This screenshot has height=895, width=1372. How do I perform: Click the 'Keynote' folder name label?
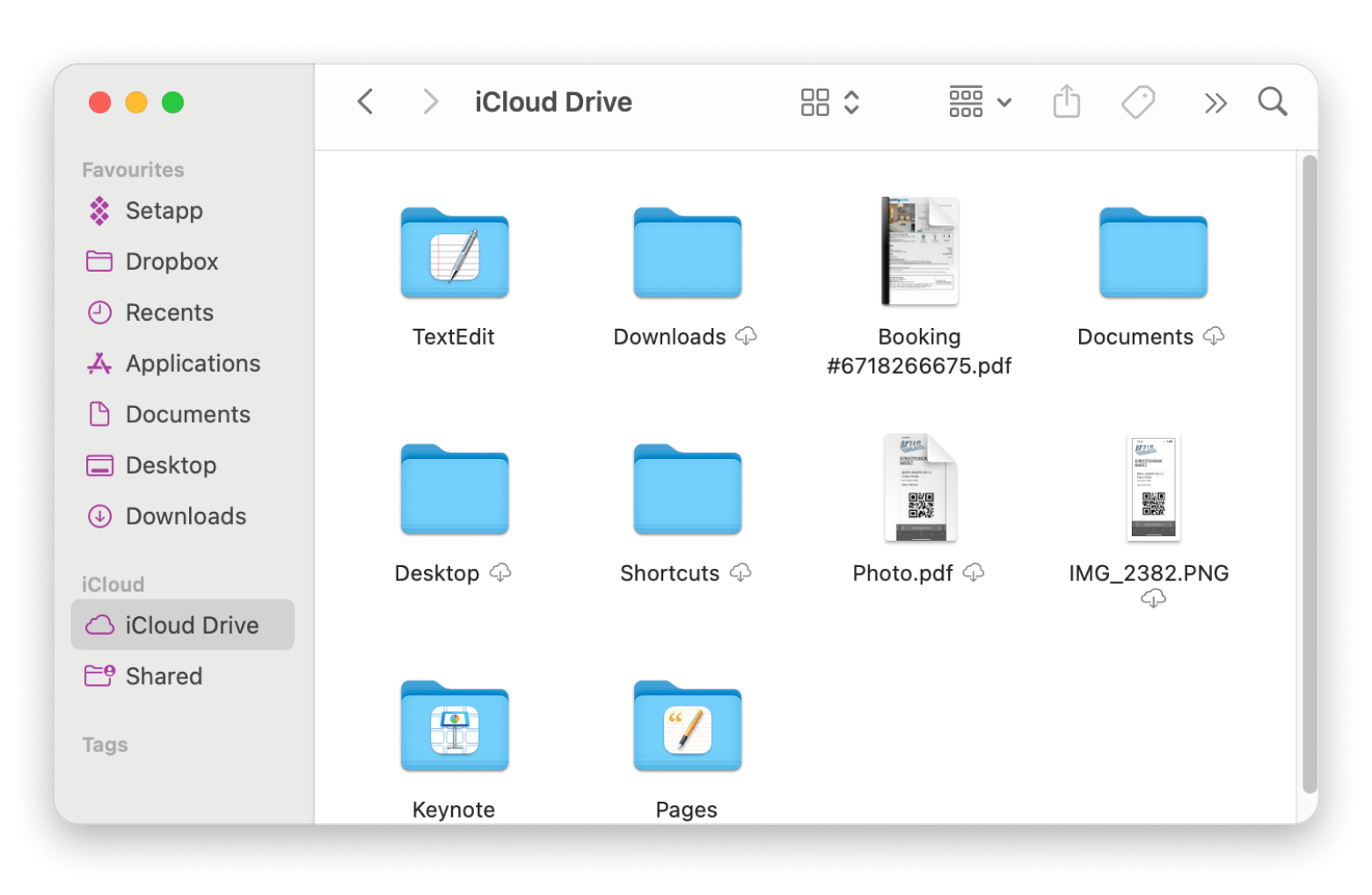[x=453, y=810]
